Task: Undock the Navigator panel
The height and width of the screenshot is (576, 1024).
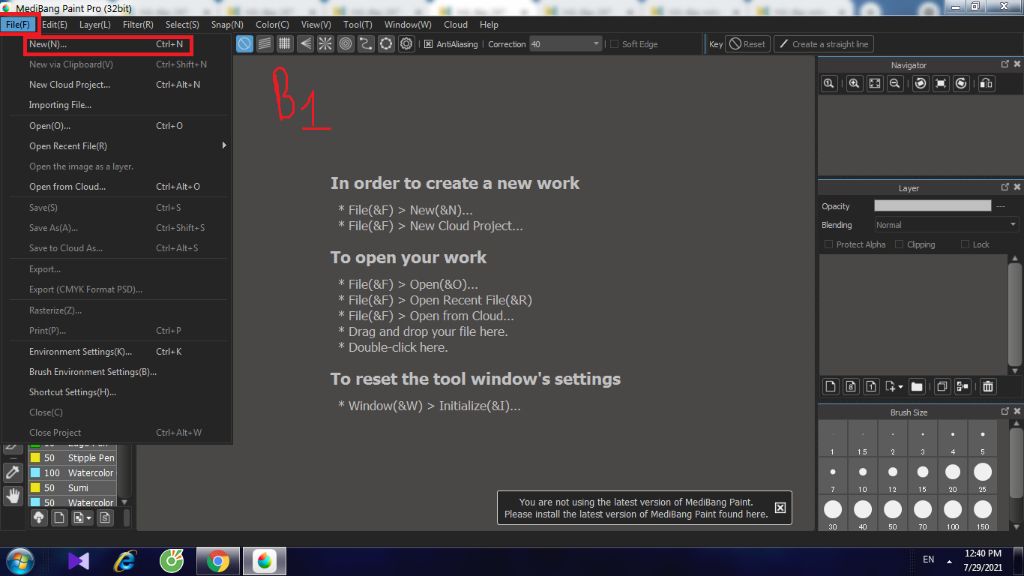Action: point(1004,64)
